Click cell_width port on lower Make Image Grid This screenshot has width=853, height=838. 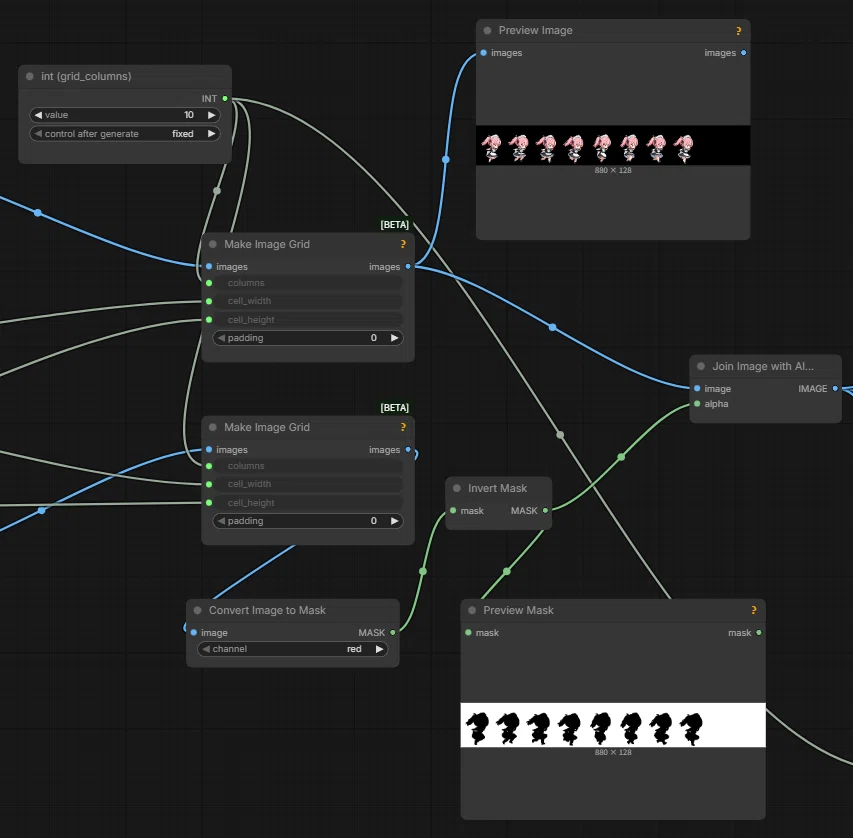click(x=209, y=484)
